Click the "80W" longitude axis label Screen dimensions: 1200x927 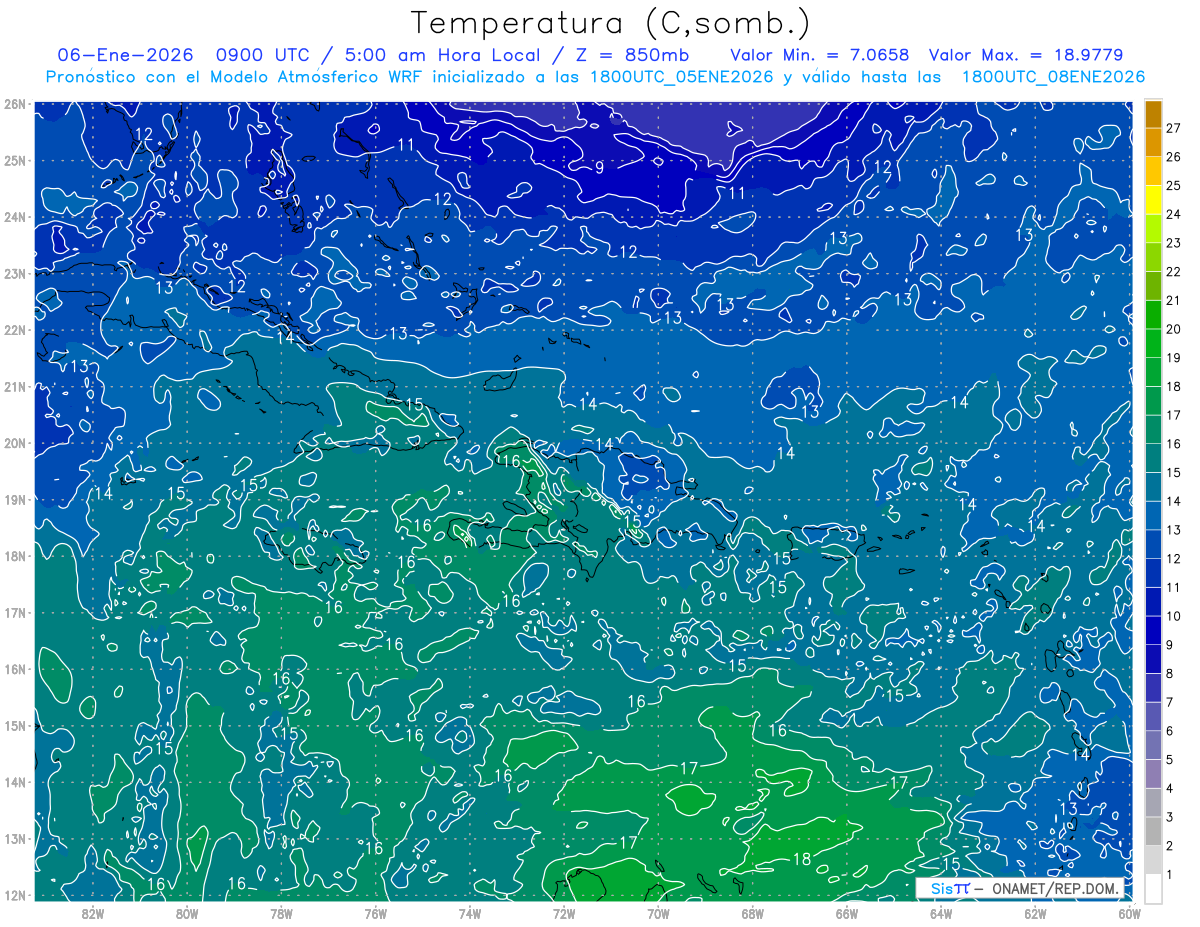click(186, 913)
